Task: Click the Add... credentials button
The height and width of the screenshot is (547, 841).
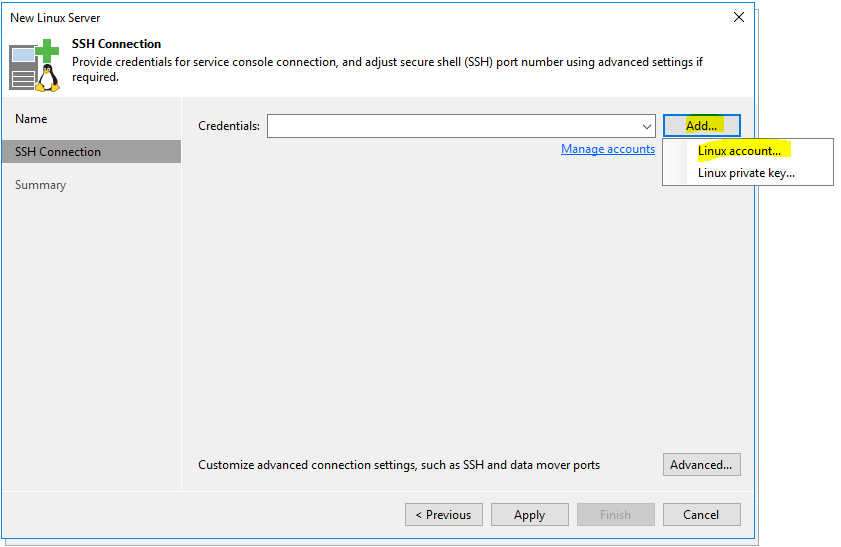Action: point(702,125)
